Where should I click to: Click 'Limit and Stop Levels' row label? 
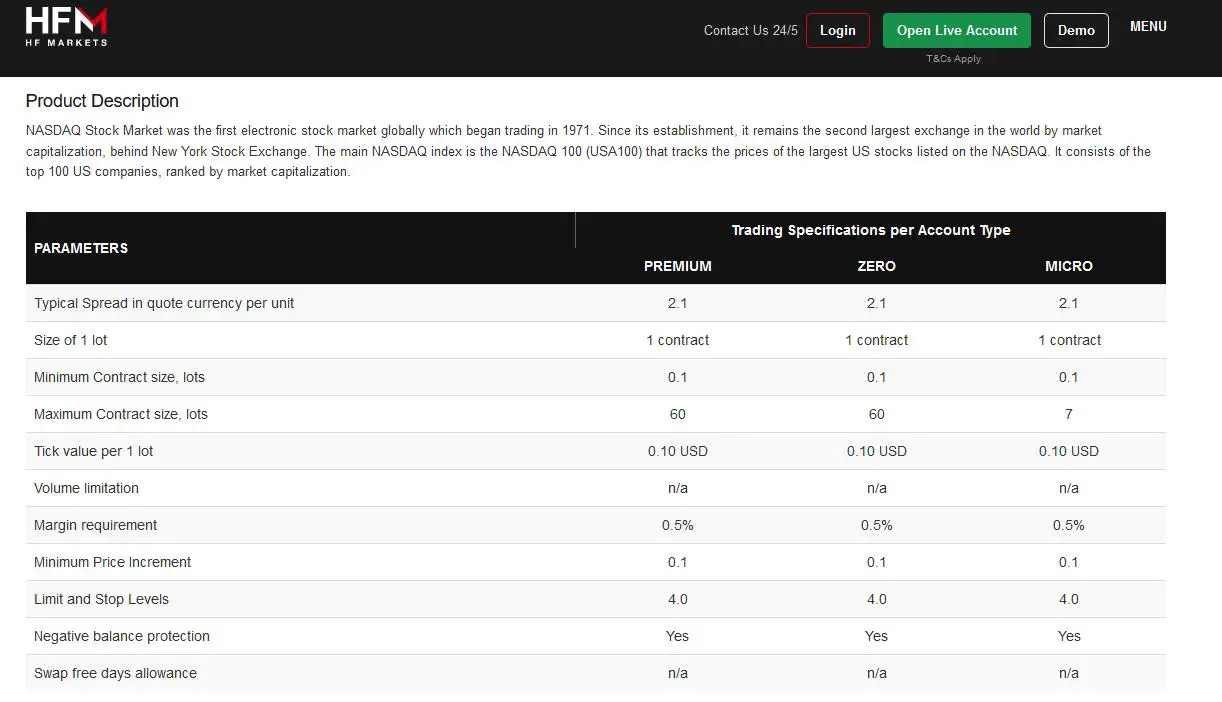[101, 599]
